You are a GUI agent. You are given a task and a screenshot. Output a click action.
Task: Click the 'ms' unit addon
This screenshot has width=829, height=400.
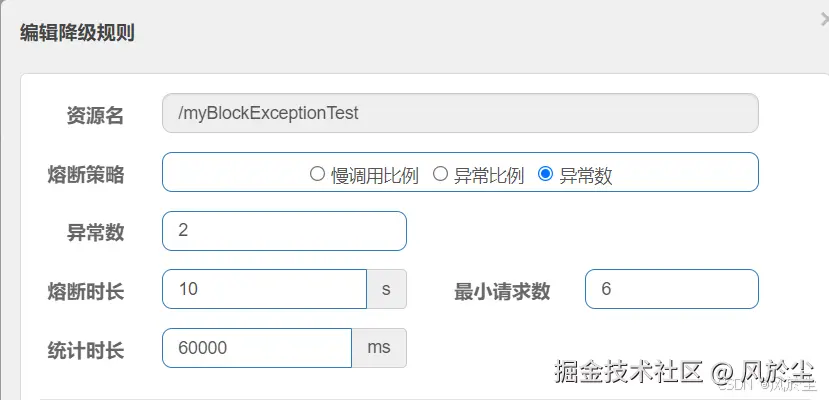[379, 348]
